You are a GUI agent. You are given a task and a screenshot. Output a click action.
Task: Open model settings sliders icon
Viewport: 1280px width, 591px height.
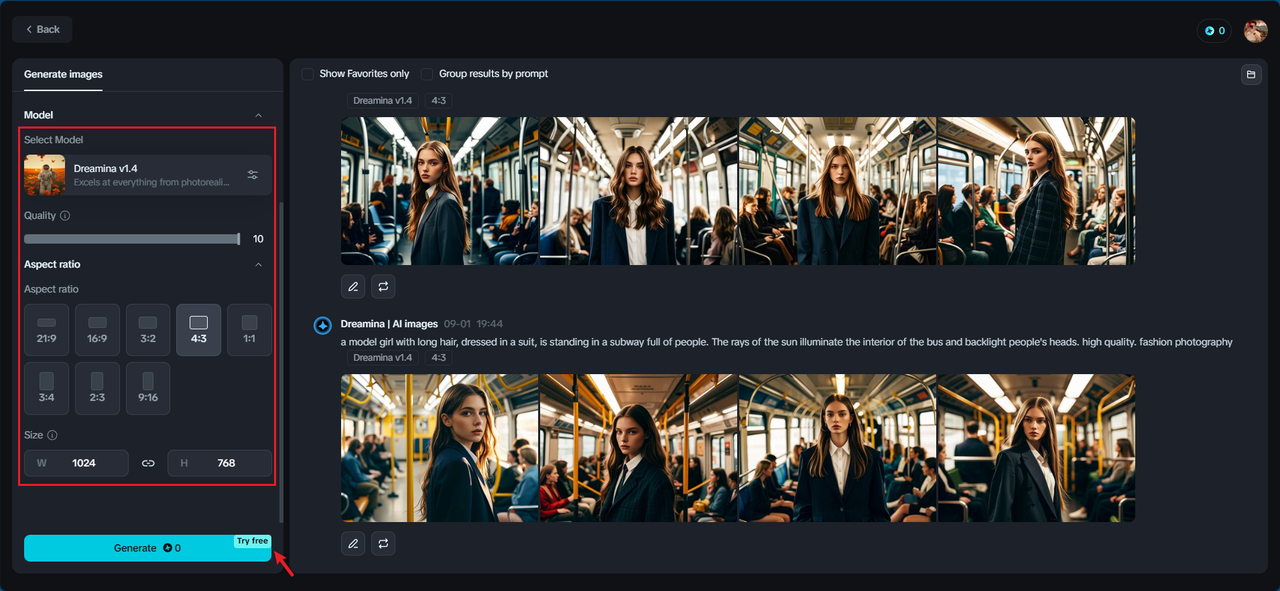tap(253, 175)
